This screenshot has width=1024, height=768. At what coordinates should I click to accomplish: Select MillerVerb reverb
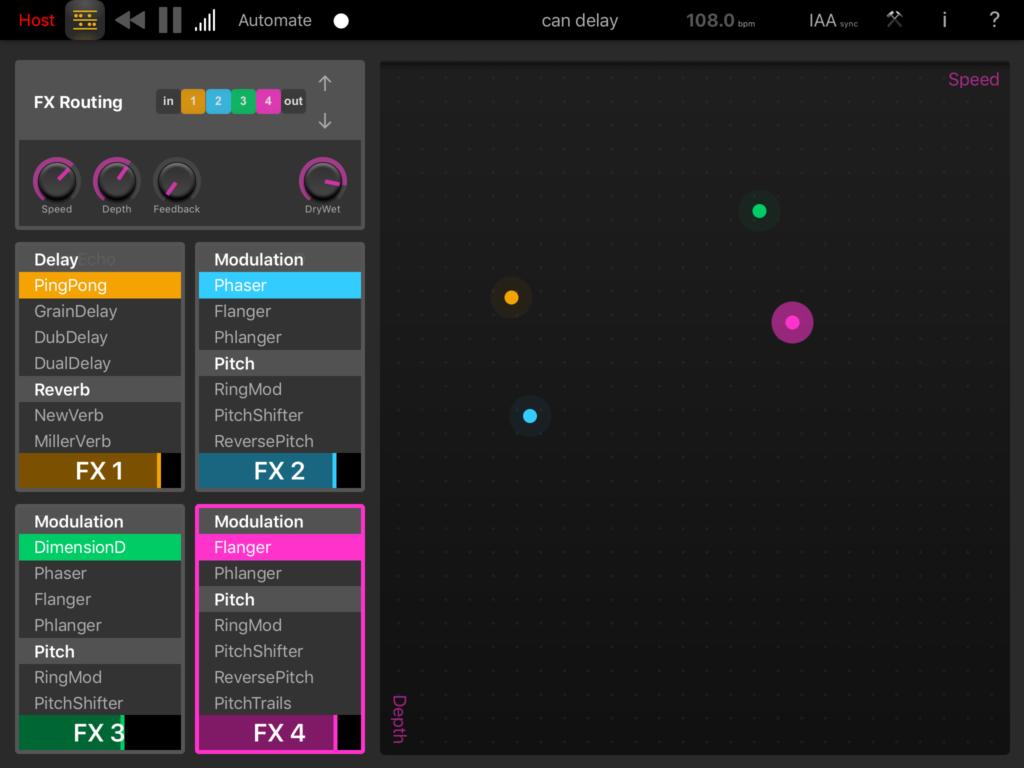tap(100, 441)
